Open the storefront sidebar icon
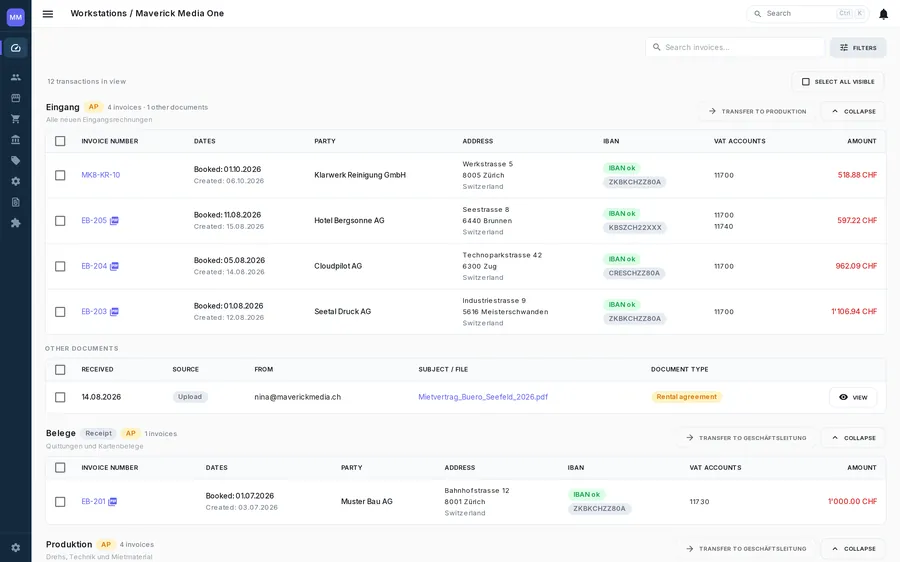900x562 pixels. (x=15, y=98)
